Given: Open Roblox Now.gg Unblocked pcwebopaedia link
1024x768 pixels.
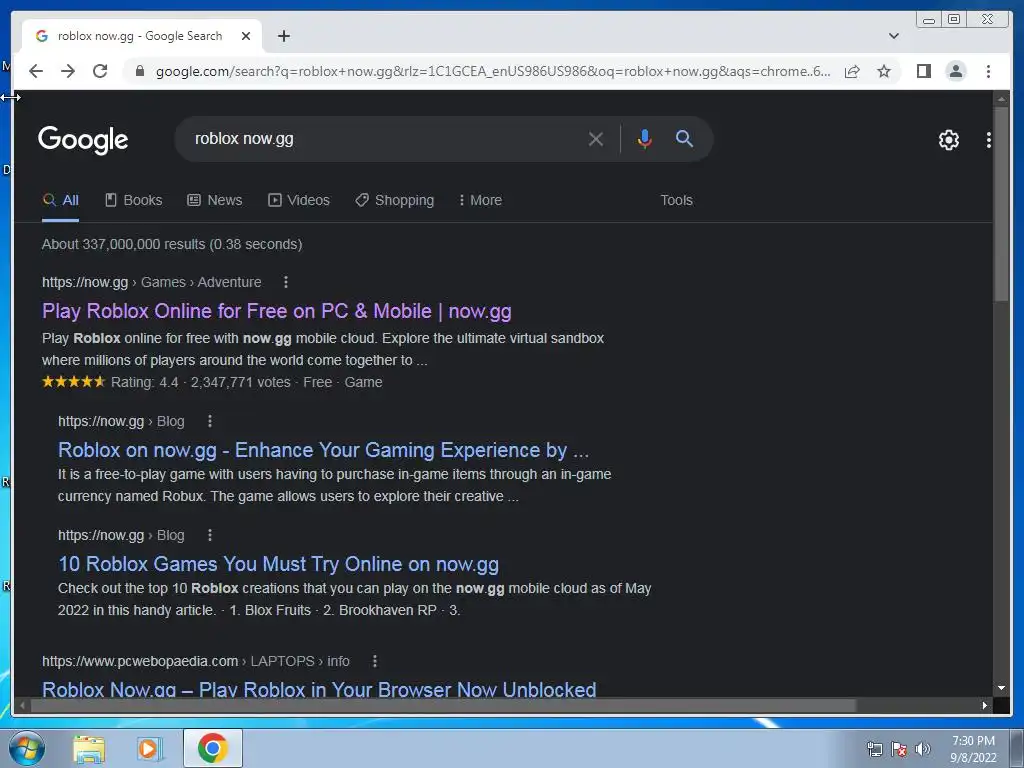Looking at the screenshot, I should coord(319,688).
